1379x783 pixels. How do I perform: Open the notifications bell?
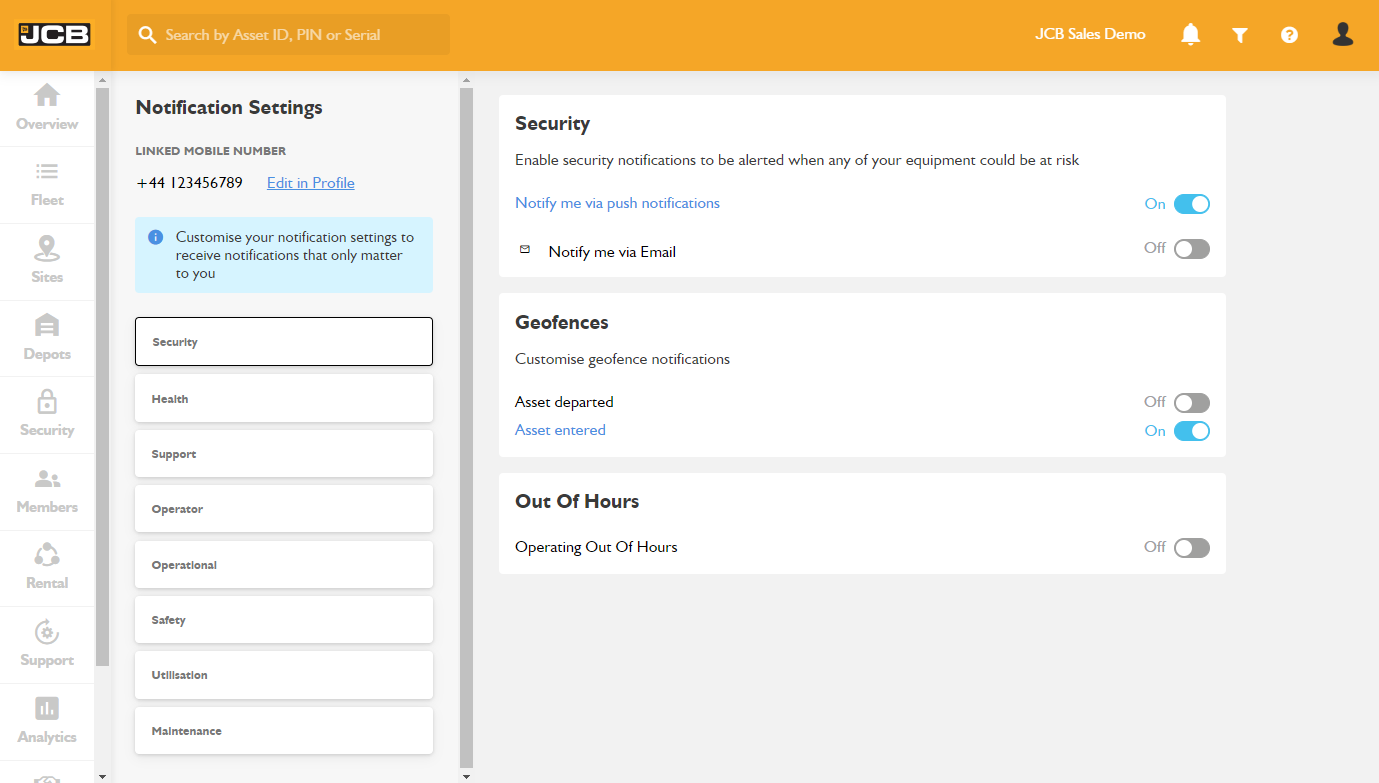(x=1190, y=35)
